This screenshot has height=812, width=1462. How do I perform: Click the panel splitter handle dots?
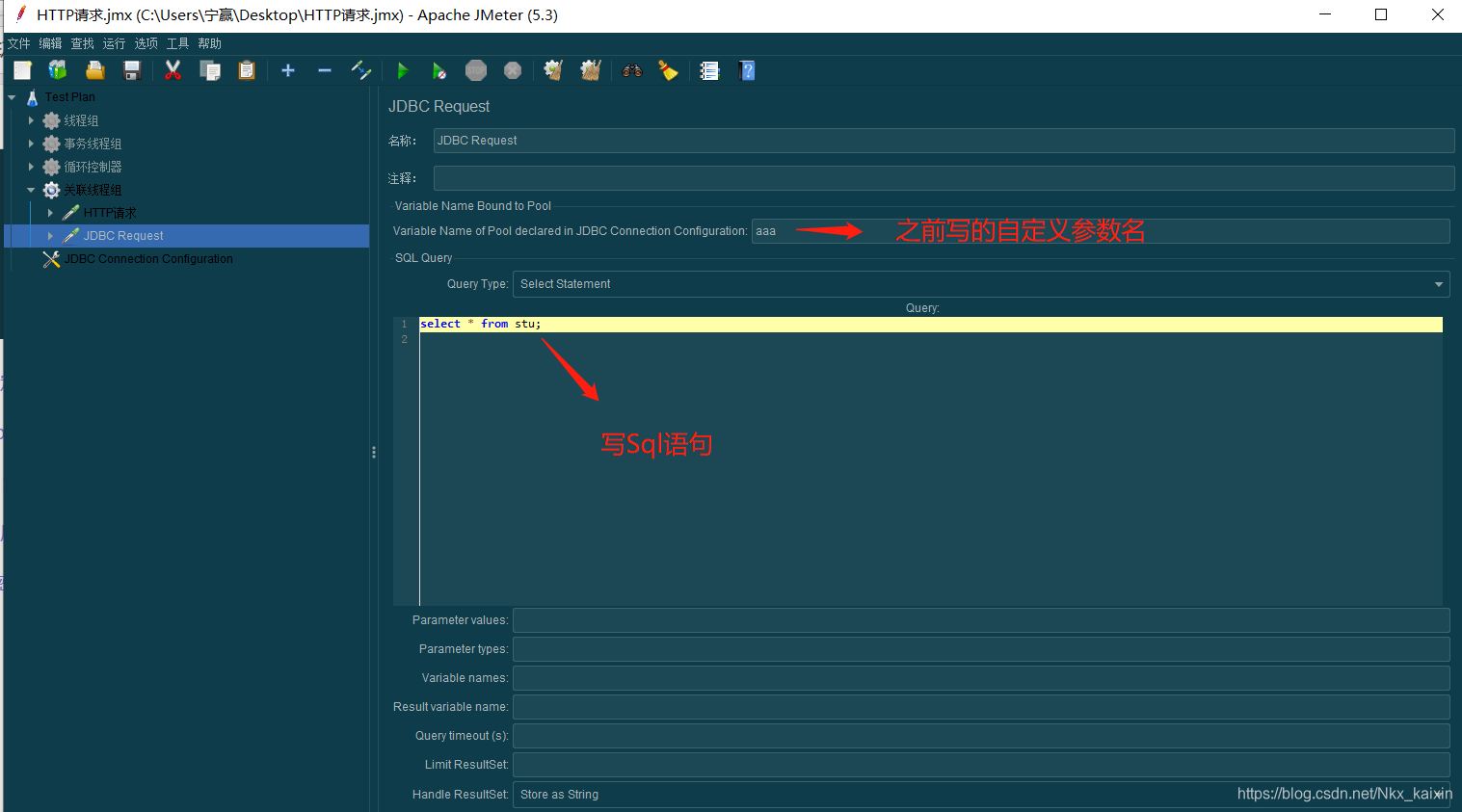tap(374, 452)
